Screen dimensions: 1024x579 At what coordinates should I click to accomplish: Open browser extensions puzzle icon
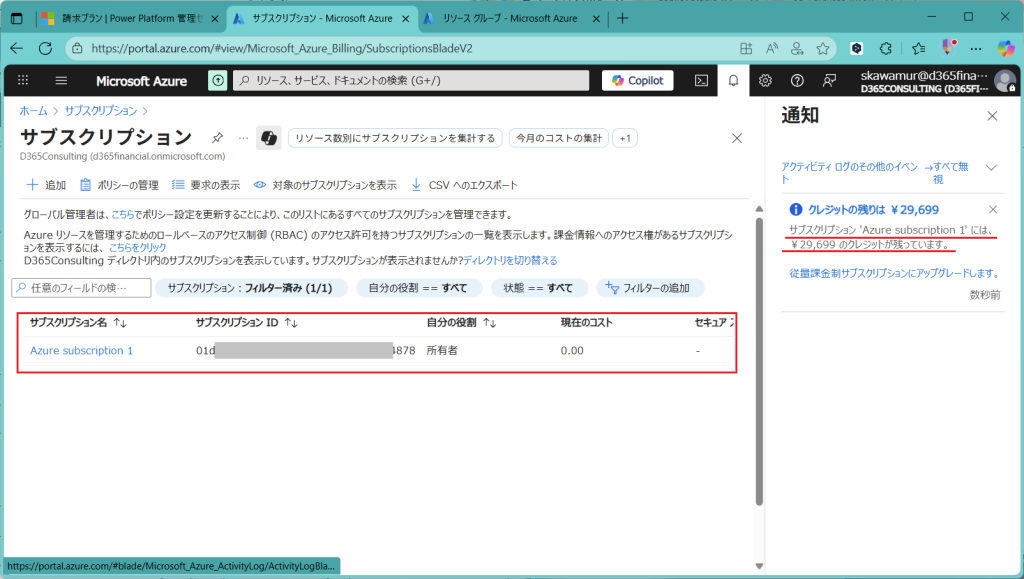886,48
